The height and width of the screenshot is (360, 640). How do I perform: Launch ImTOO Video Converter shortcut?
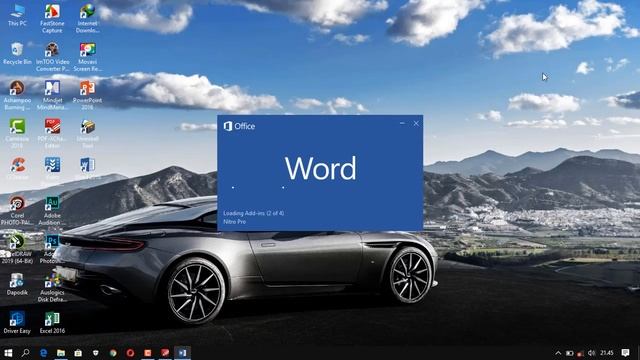[52, 57]
